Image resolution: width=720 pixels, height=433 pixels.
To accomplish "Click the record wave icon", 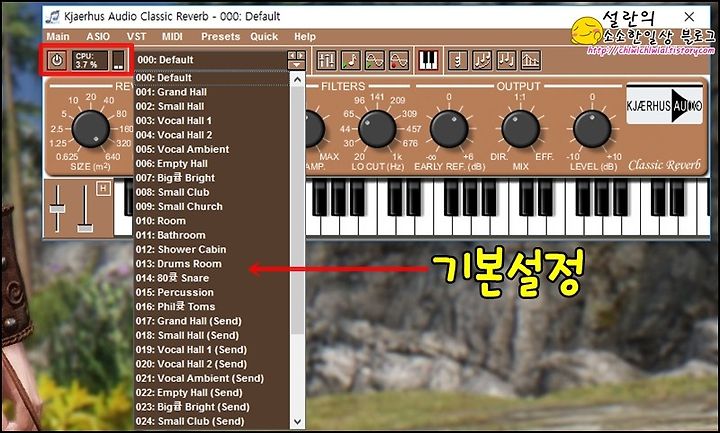I will pyautogui.click(x=399, y=60).
